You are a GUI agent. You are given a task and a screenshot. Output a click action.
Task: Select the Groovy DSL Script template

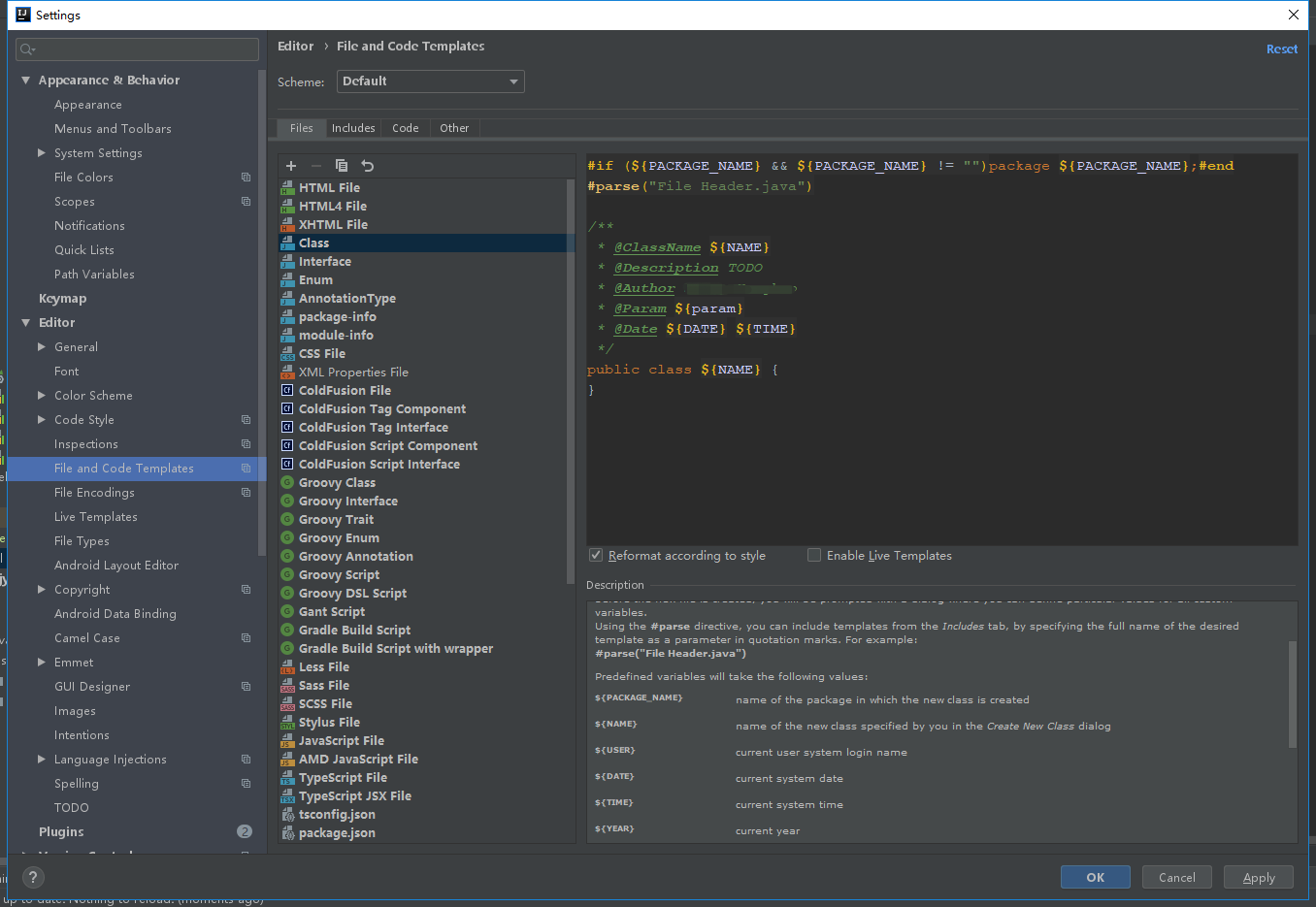[352, 594]
